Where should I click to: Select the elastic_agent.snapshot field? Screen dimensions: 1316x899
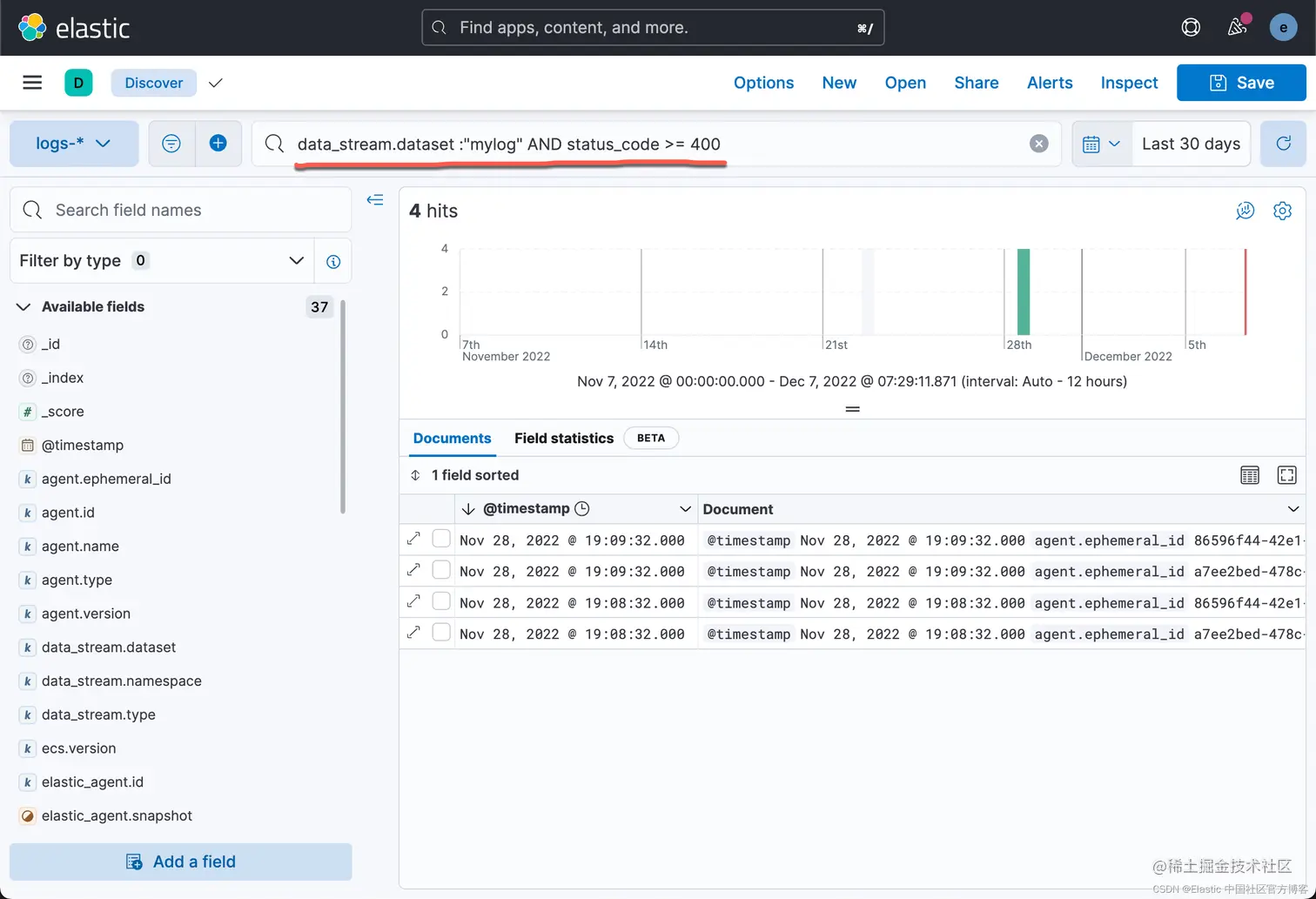(117, 815)
